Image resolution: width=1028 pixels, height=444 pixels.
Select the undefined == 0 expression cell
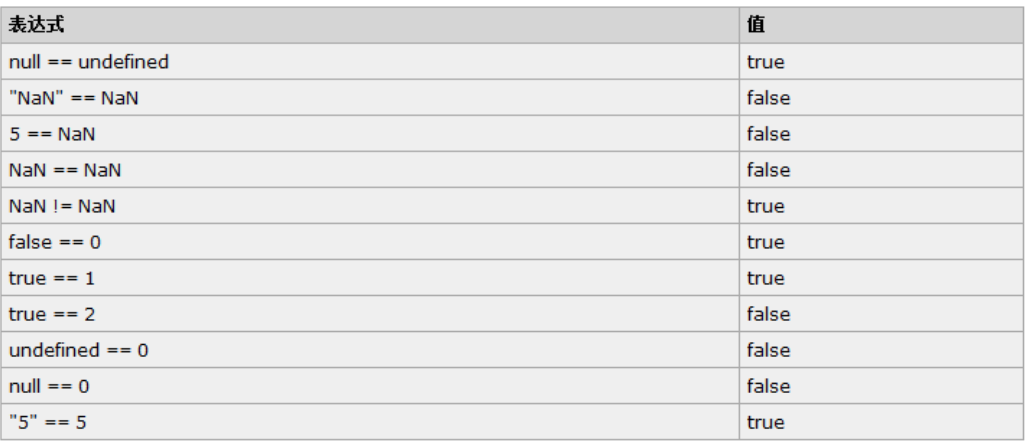(79, 350)
